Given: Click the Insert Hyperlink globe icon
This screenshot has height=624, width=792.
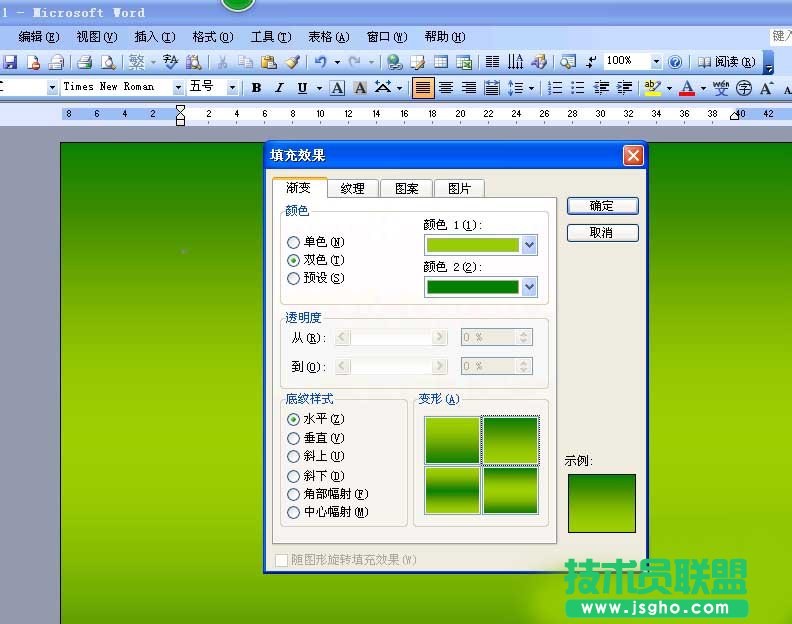Looking at the screenshot, I should click(394, 62).
